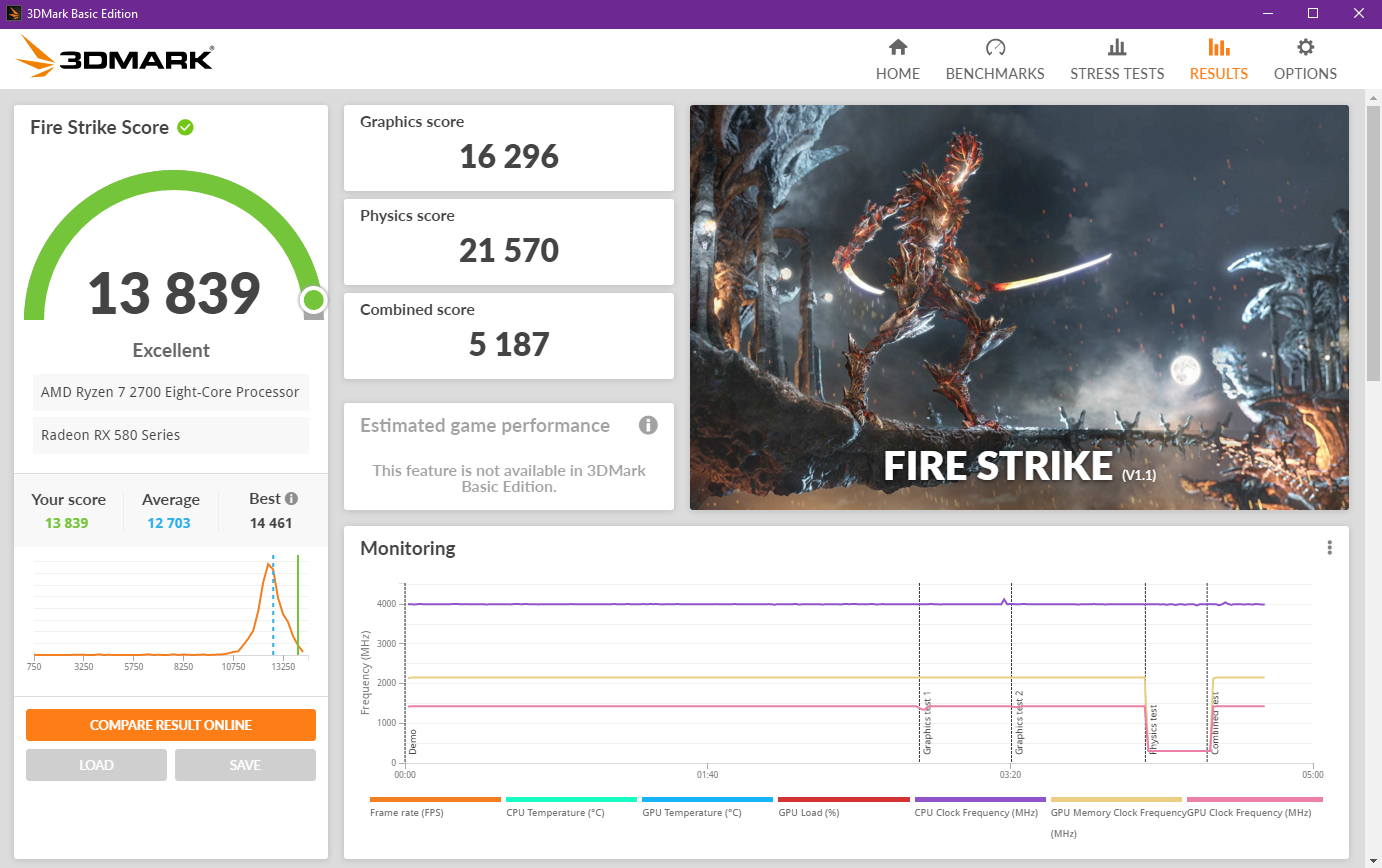This screenshot has height=868, width=1382.
Task: Click the green Your score value 13 839
Action: pyautogui.click(x=67, y=523)
